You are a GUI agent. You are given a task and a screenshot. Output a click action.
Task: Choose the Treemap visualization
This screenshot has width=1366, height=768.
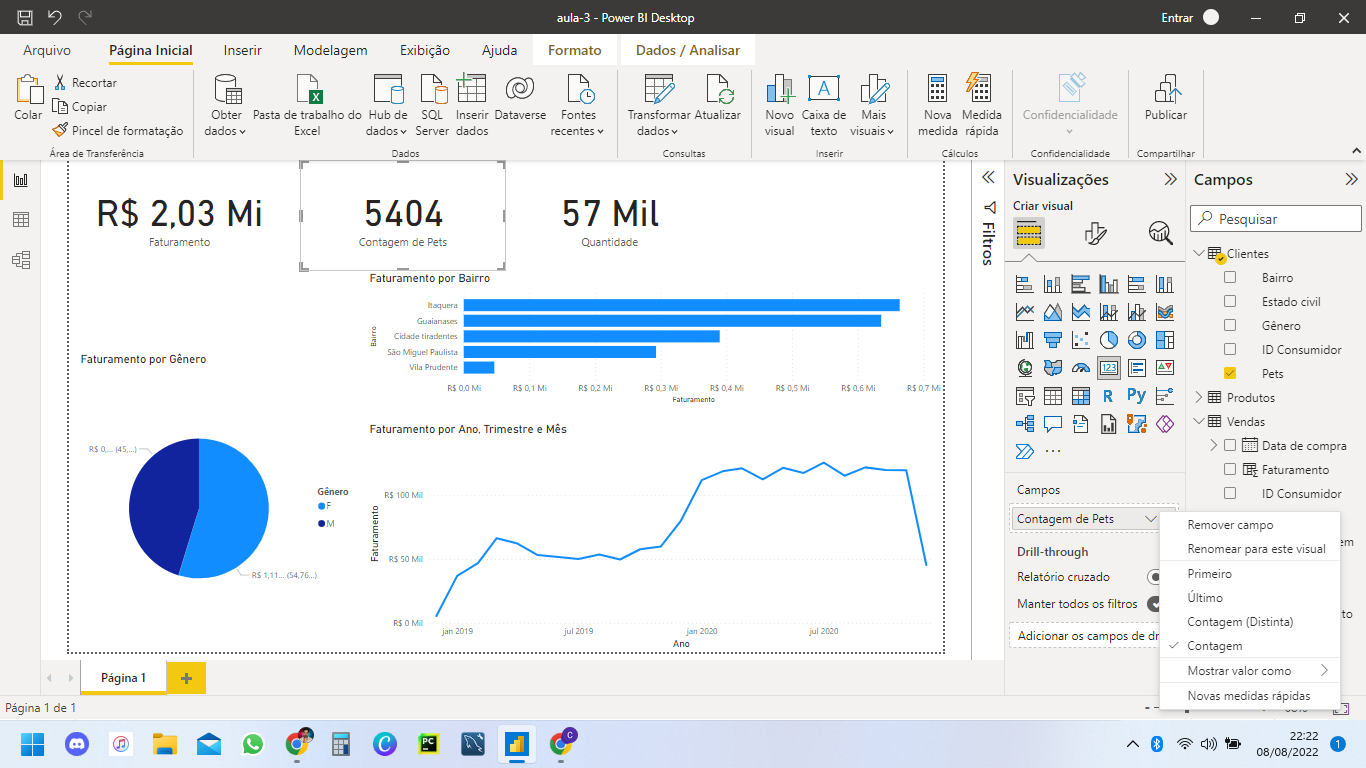pos(1164,340)
